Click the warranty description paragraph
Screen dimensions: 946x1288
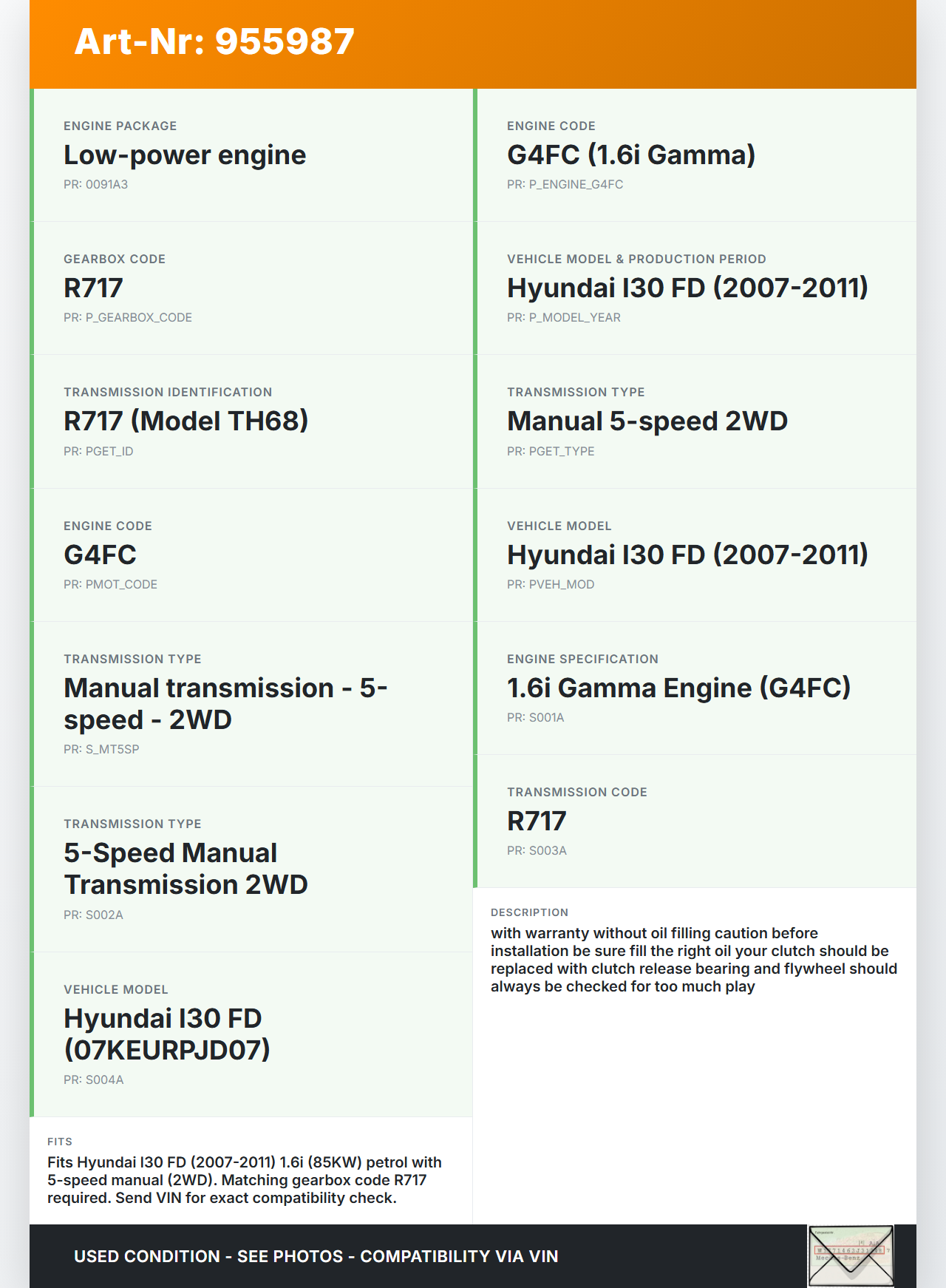click(x=693, y=960)
